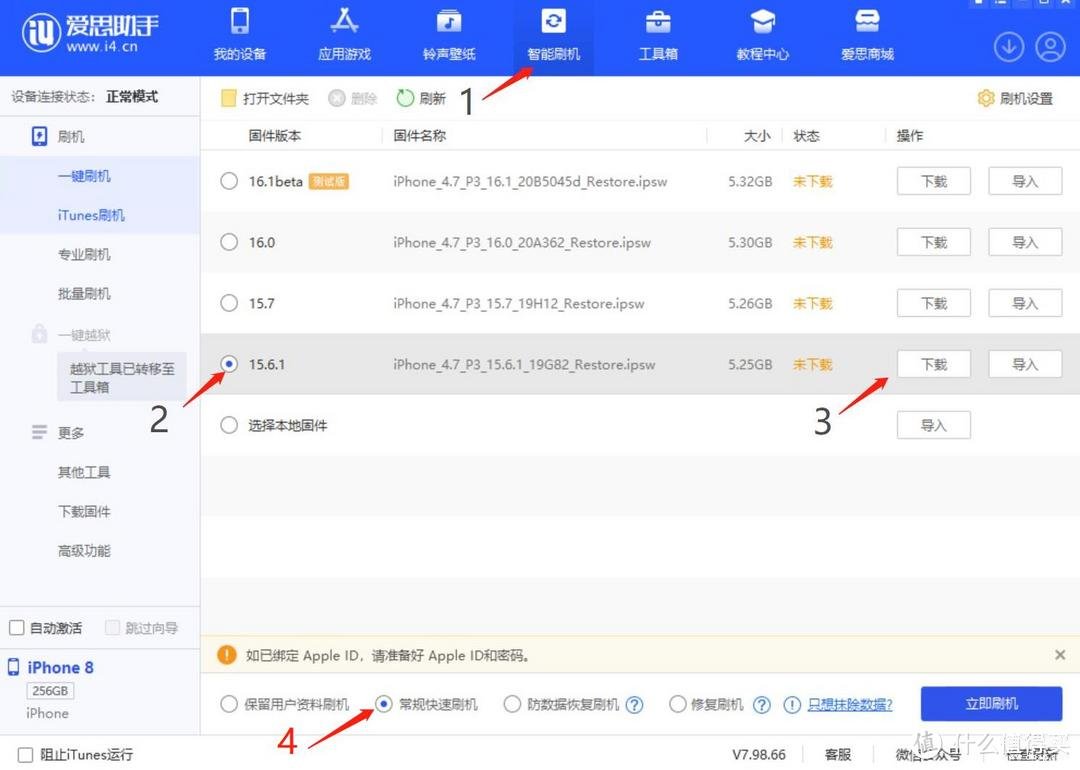Image resolution: width=1080 pixels, height=770 pixels.
Task: Download the 16.0 firmware
Action: pyautogui.click(x=934, y=242)
